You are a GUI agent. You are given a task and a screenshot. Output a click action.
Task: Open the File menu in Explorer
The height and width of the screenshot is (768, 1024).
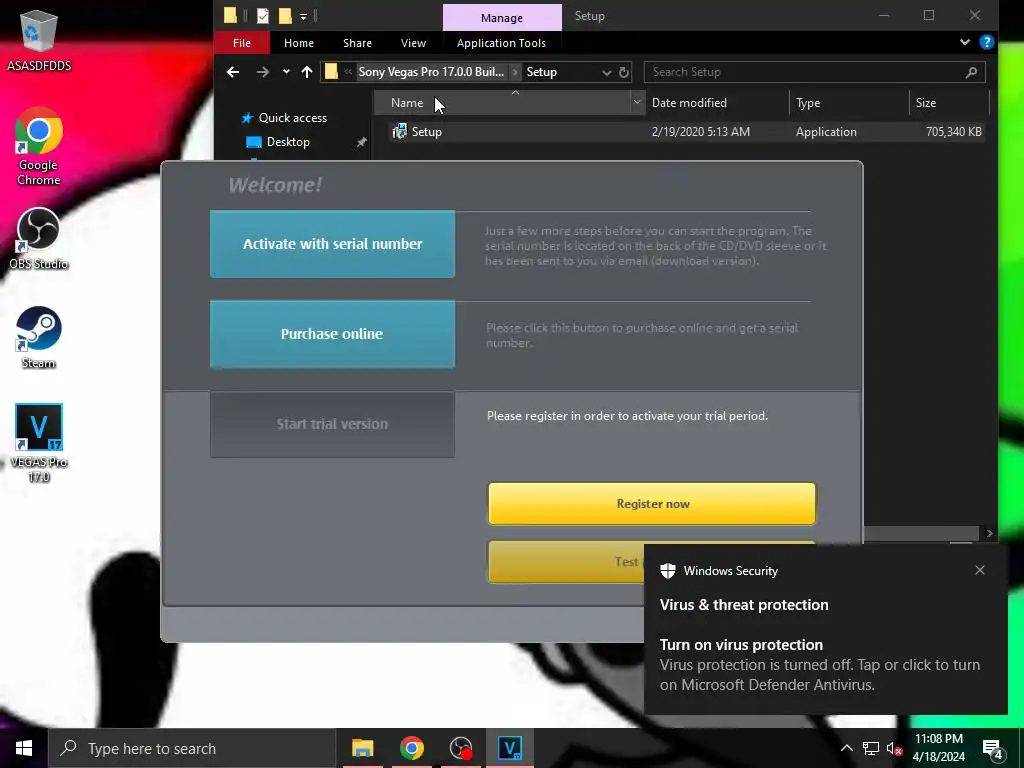tap(242, 43)
